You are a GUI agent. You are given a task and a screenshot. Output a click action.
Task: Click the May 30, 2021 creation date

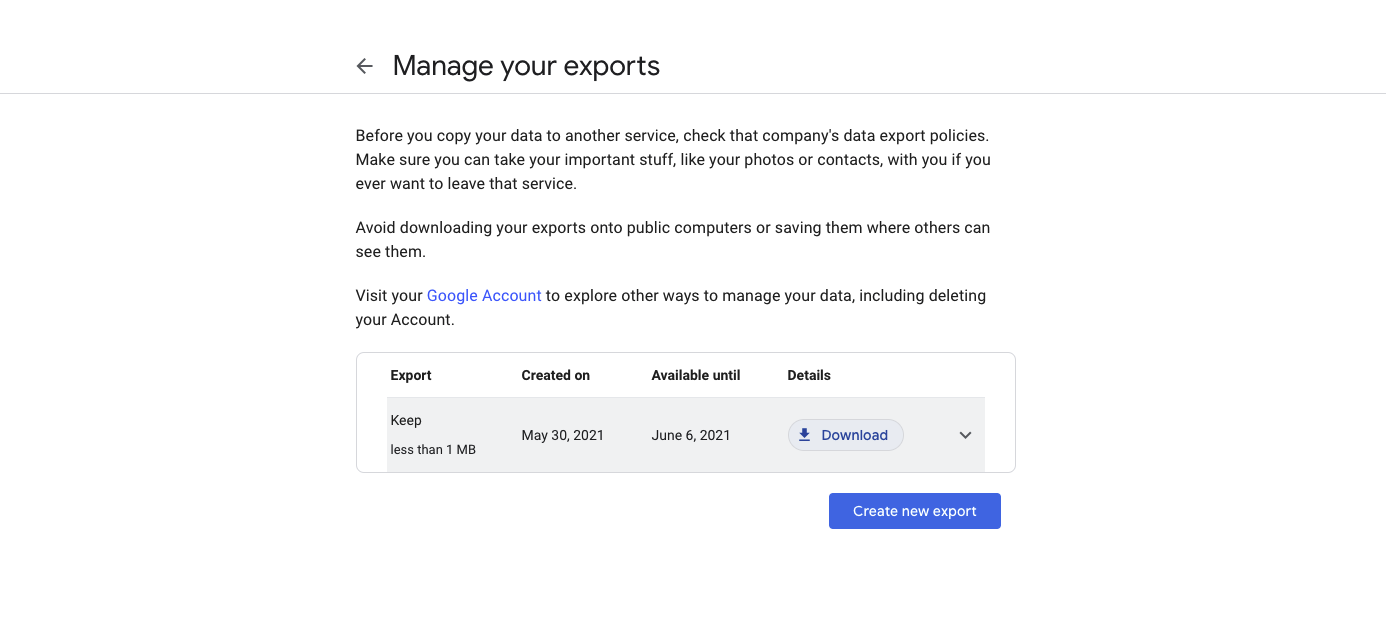[x=562, y=435]
